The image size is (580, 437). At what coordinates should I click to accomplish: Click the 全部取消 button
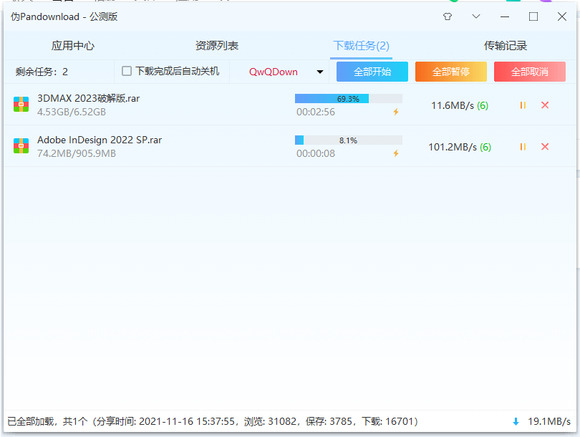530,72
